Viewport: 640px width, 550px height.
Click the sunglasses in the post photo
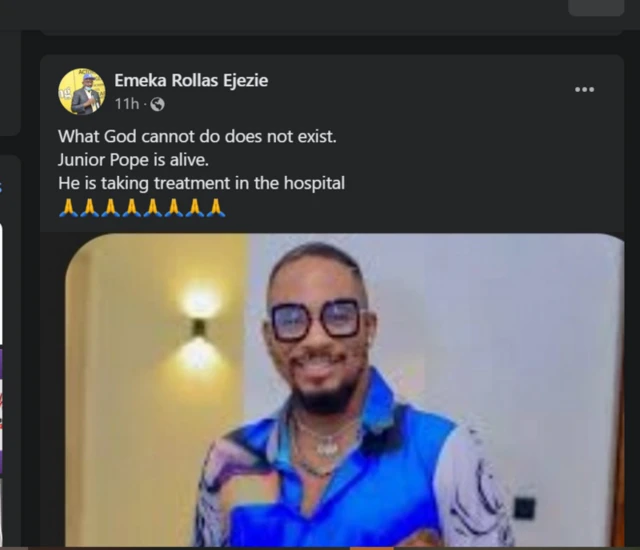(x=314, y=320)
